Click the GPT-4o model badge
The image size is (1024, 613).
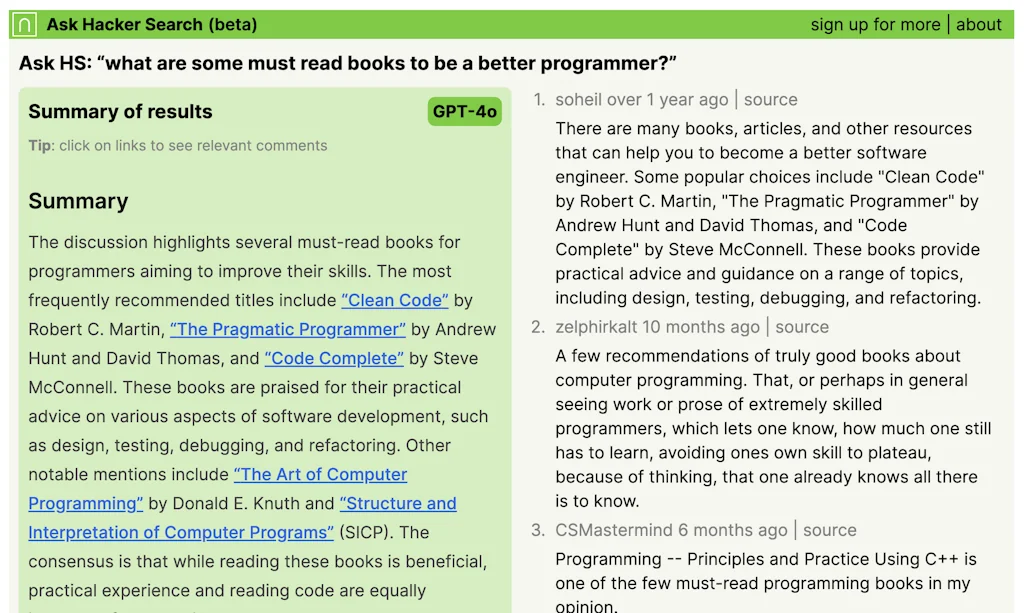coord(465,111)
